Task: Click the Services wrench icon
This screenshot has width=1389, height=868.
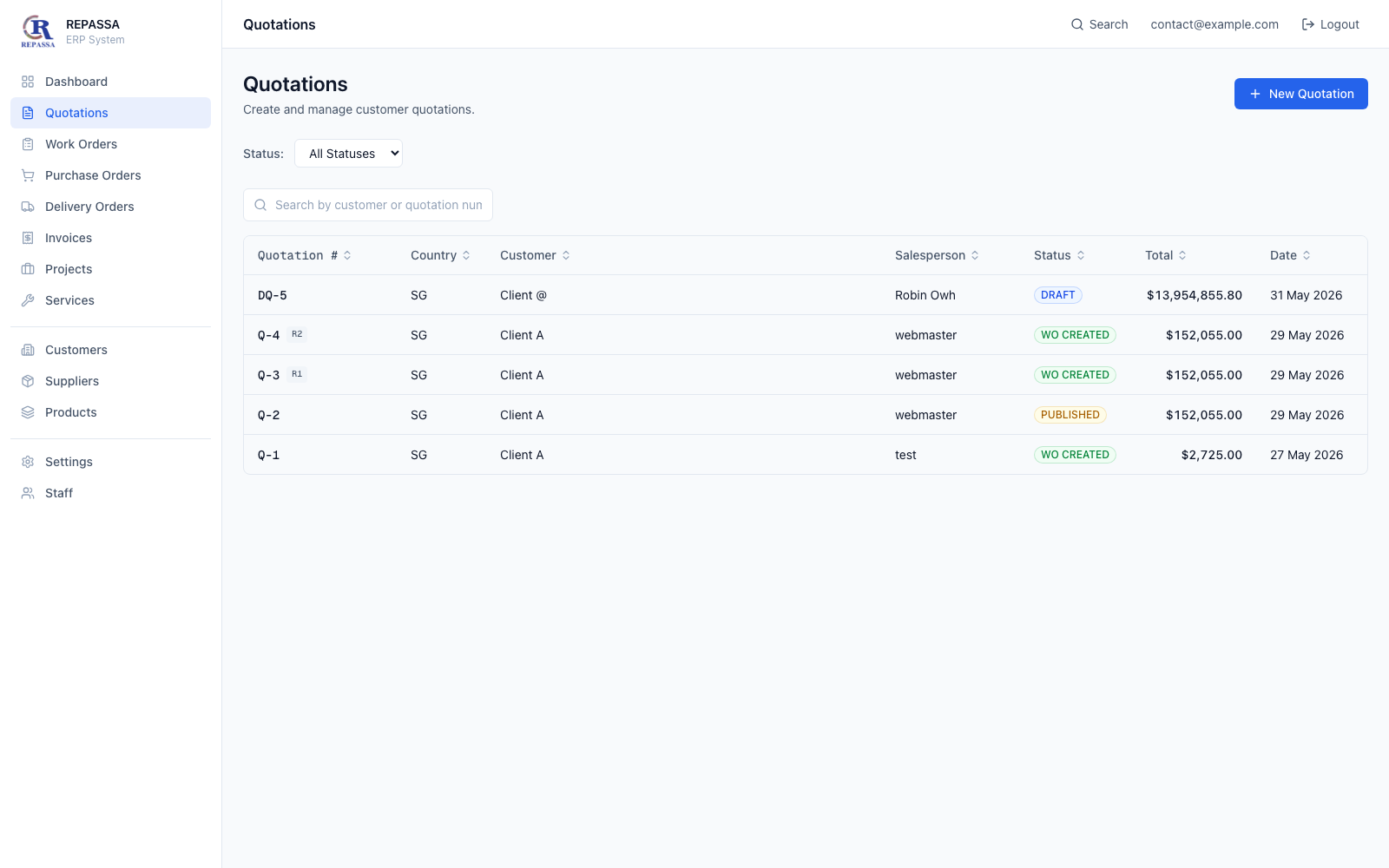Action: click(x=28, y=300)
